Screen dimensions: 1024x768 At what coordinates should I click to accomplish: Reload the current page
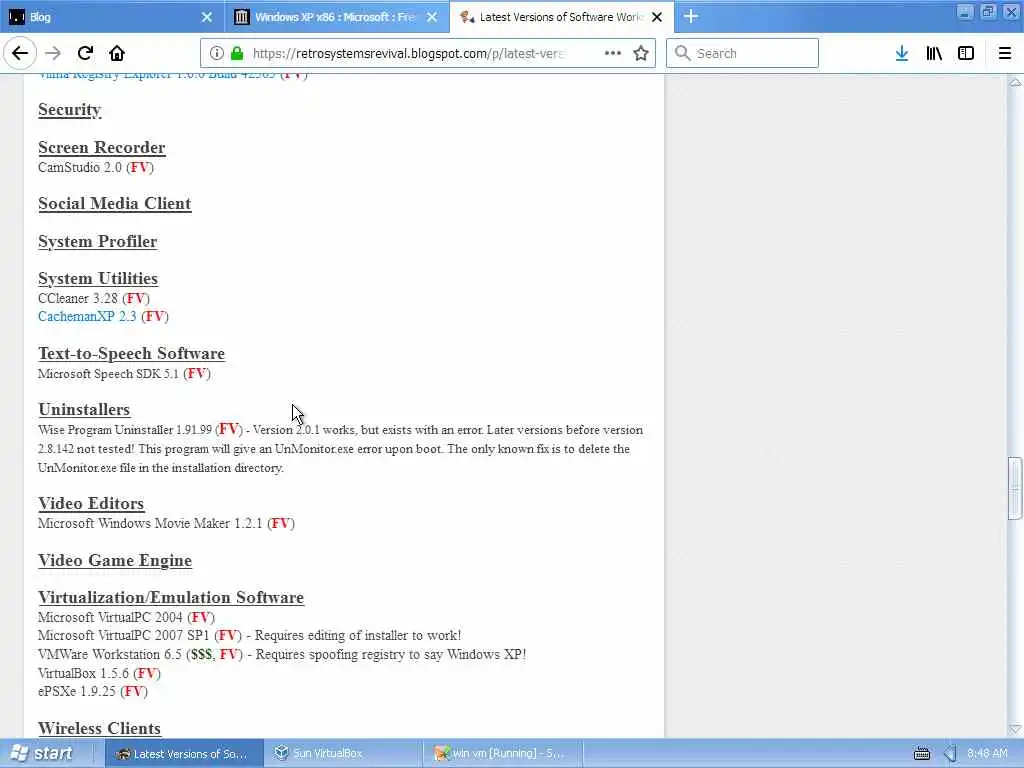85,53
